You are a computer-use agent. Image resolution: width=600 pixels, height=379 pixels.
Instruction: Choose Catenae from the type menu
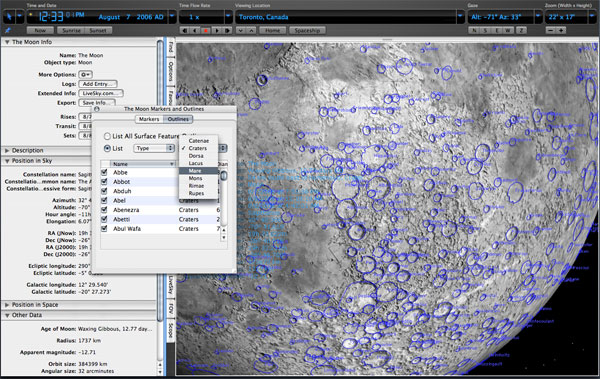(199, 141)
